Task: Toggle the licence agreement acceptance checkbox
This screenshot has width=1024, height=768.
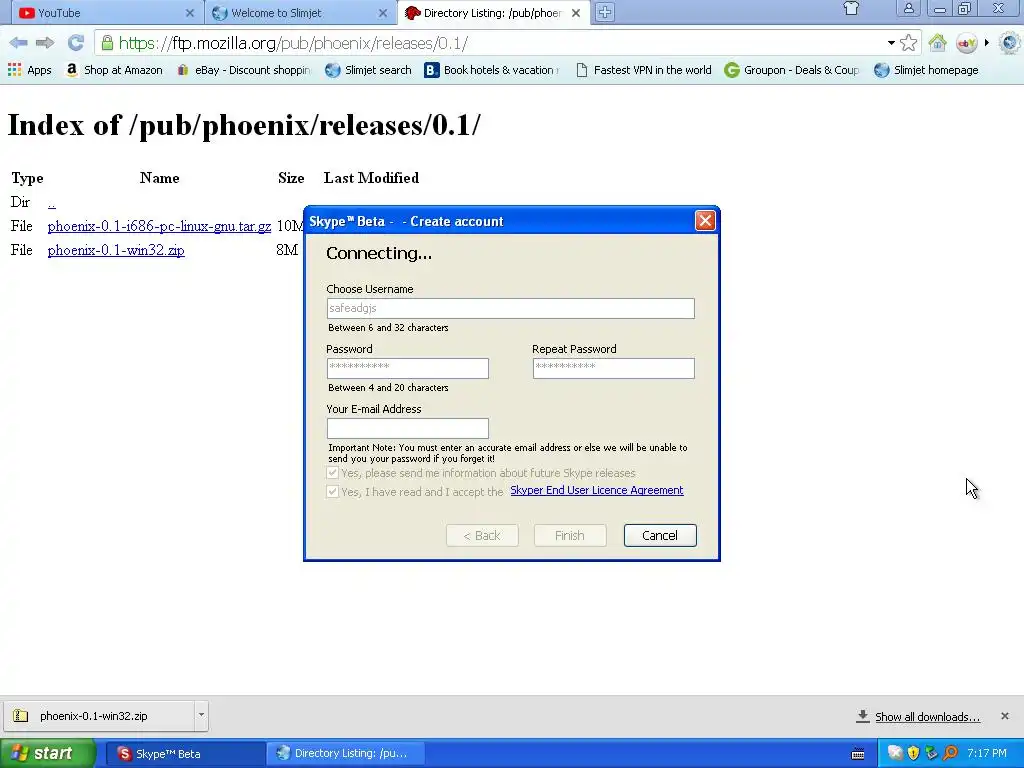Action: coord(332,492)
